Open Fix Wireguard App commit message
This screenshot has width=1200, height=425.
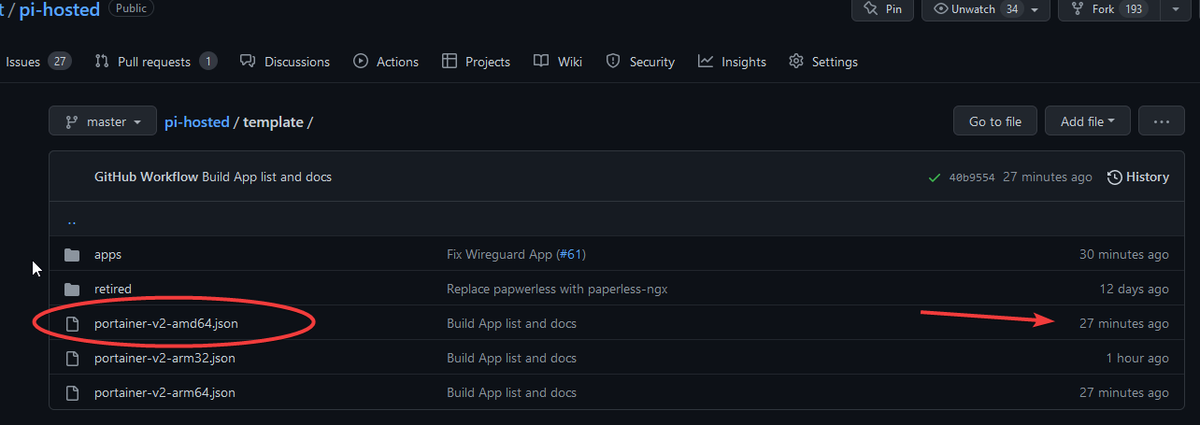point(499,255)
